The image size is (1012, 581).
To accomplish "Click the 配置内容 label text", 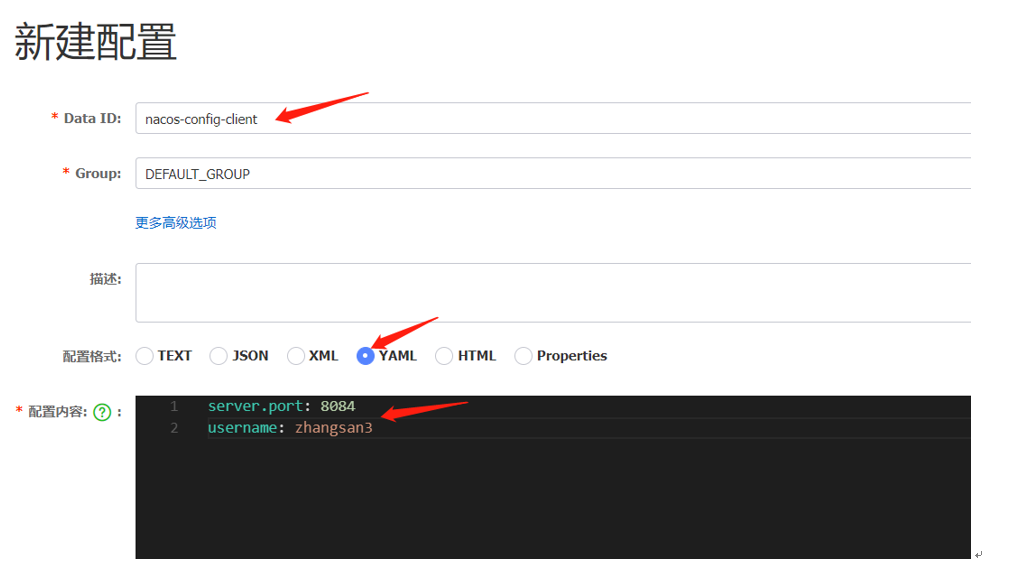I will pyautogui.click(x=57, y=412).
